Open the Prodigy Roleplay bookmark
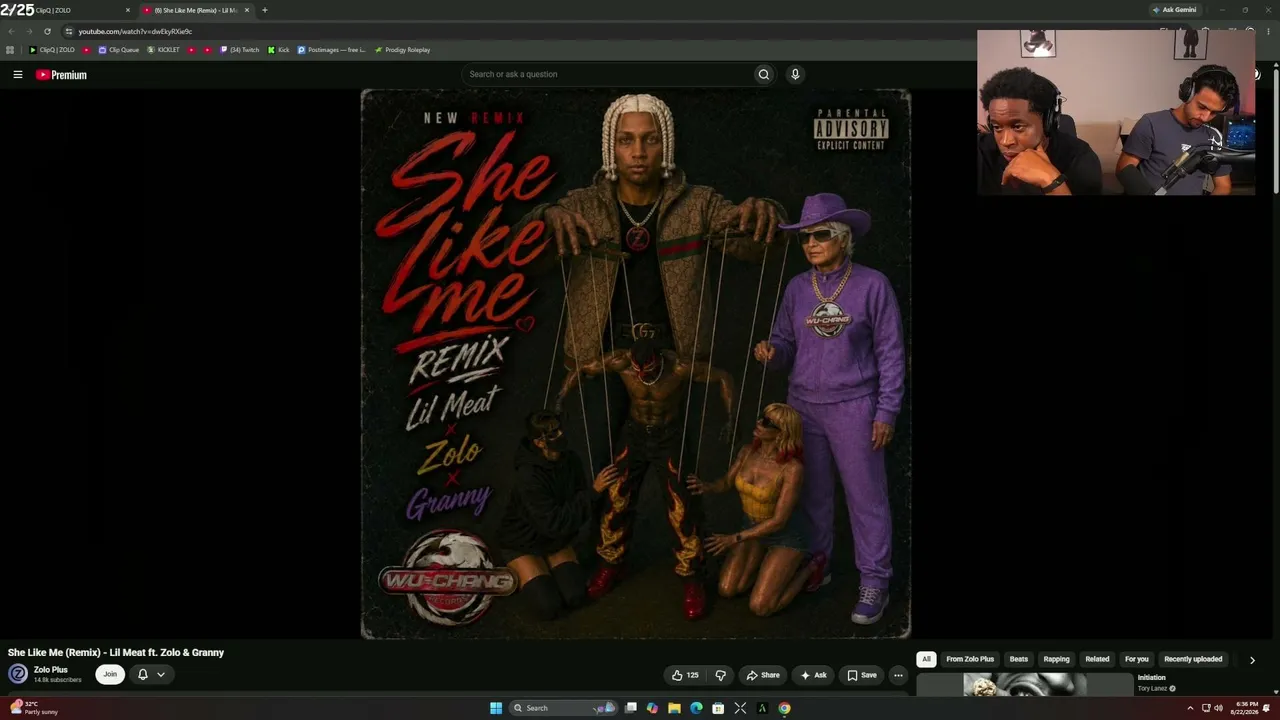 click(402, 50)
